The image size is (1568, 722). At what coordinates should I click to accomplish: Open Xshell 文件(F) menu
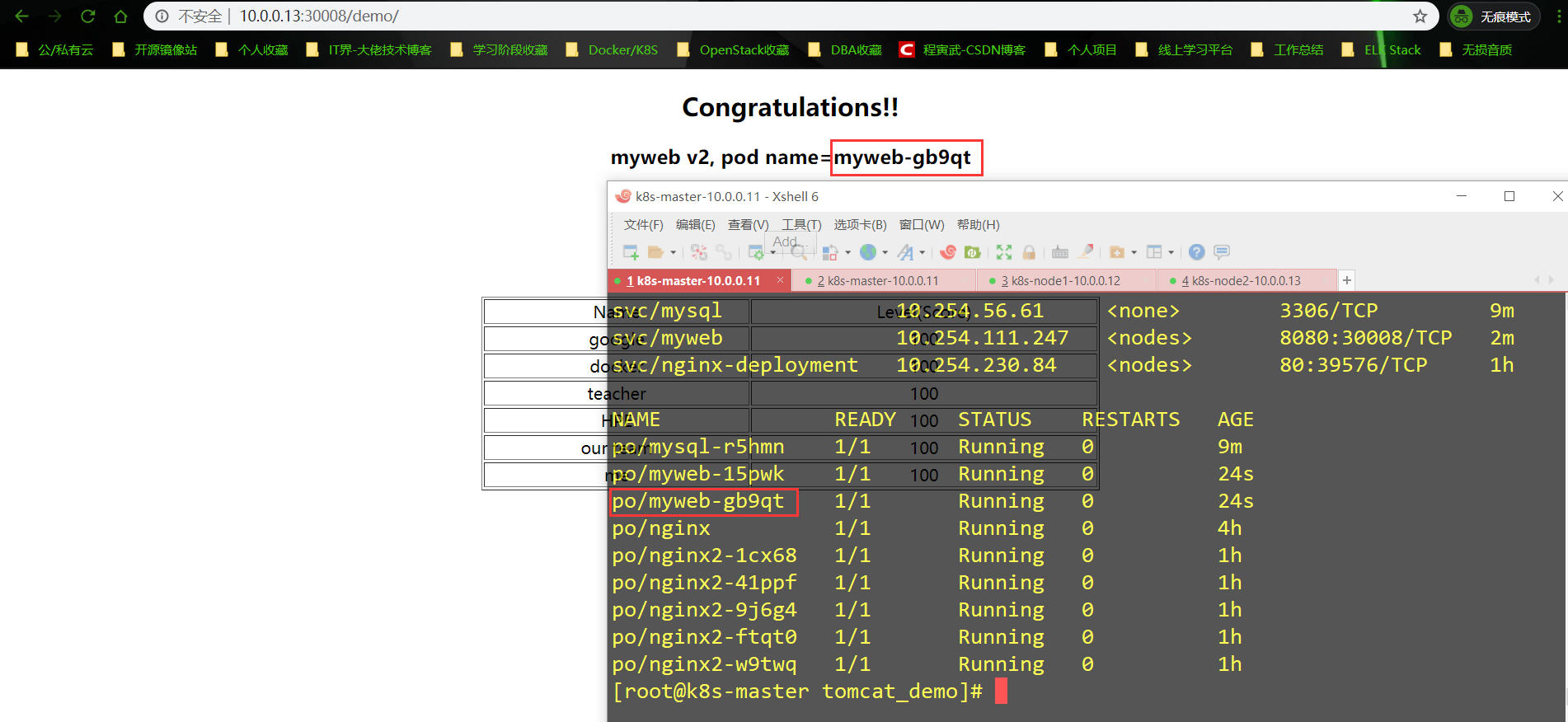coord(643,225)
